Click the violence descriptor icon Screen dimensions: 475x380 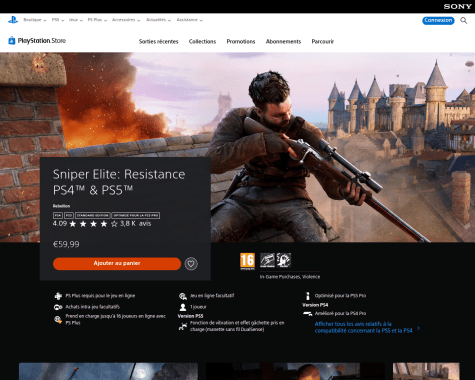284,260
